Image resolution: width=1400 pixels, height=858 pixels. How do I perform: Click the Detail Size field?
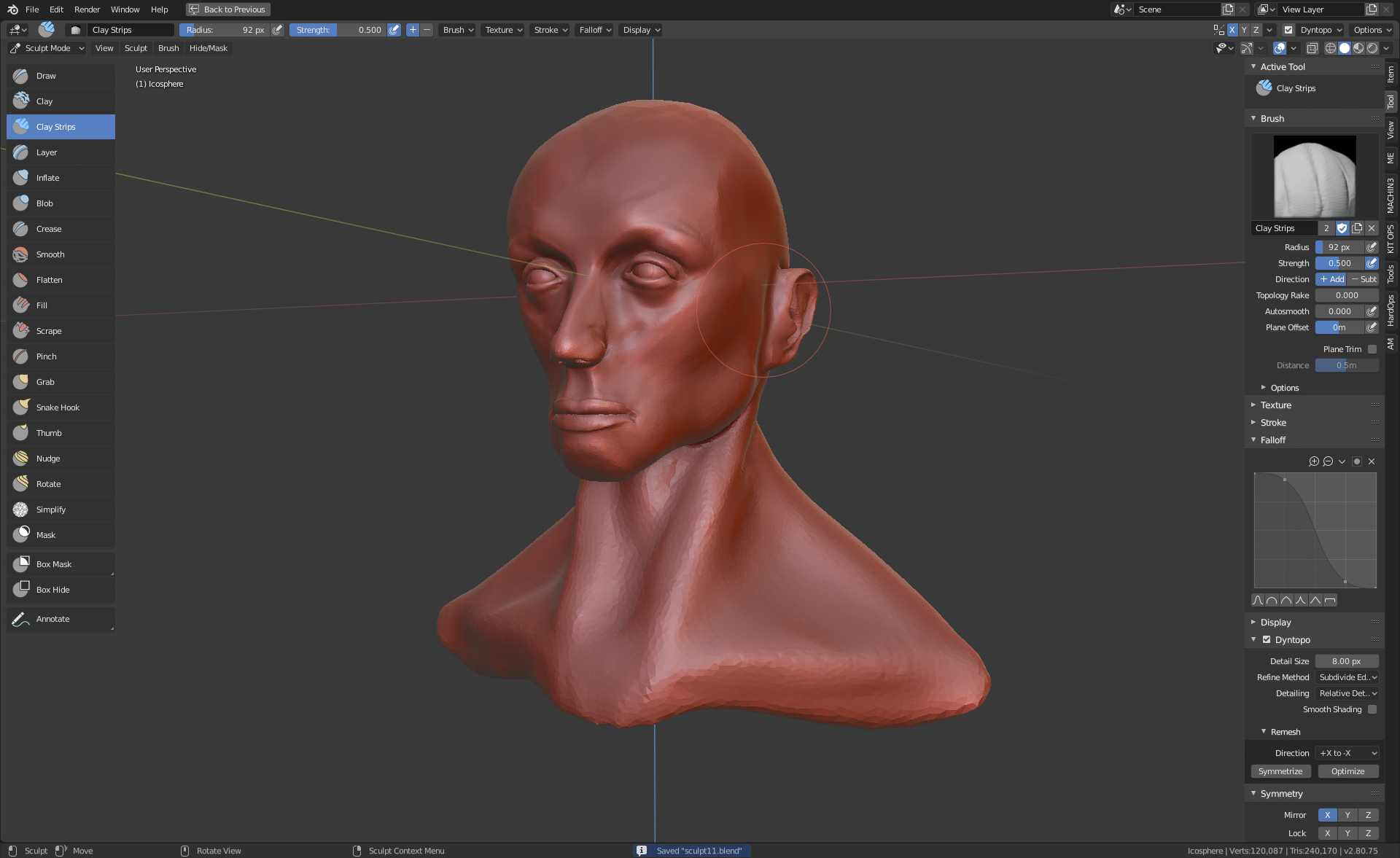pos(1346,661)
